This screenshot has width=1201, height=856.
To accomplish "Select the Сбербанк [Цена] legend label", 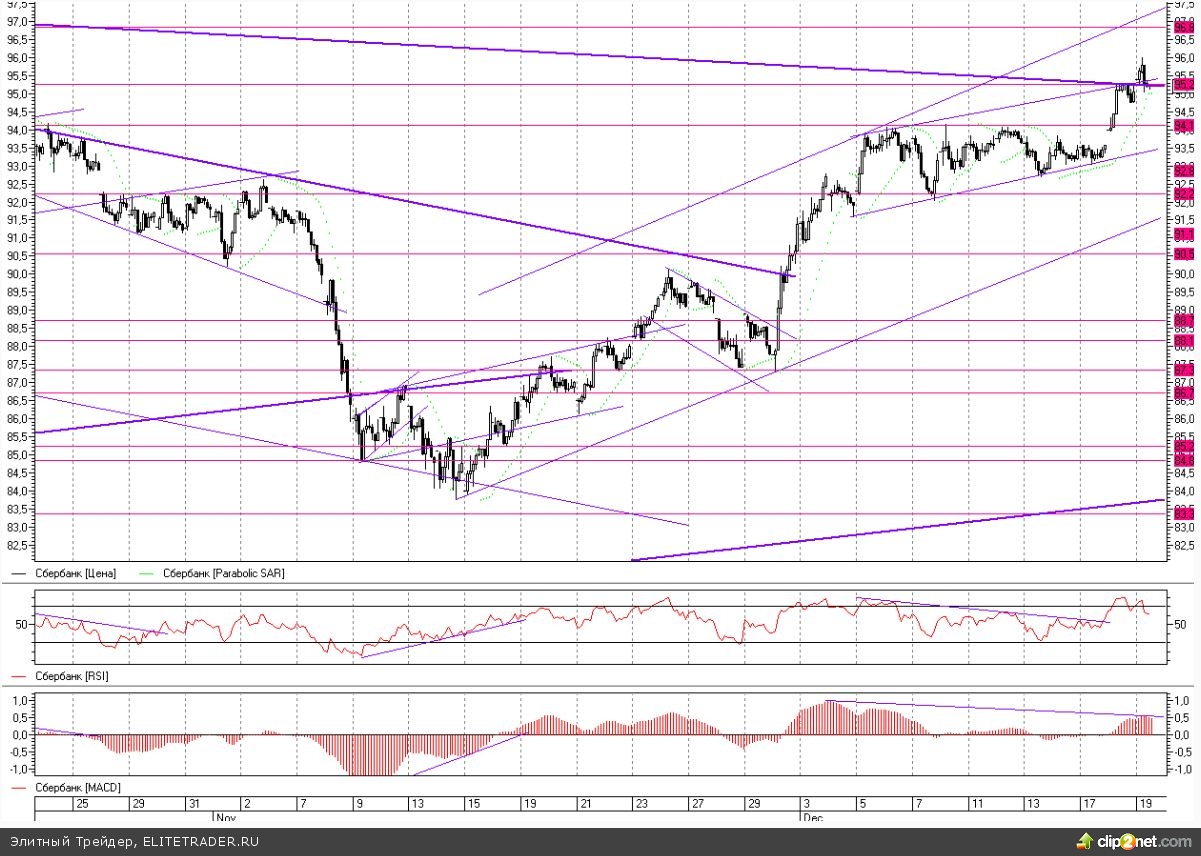I will [x=76, y=574].
